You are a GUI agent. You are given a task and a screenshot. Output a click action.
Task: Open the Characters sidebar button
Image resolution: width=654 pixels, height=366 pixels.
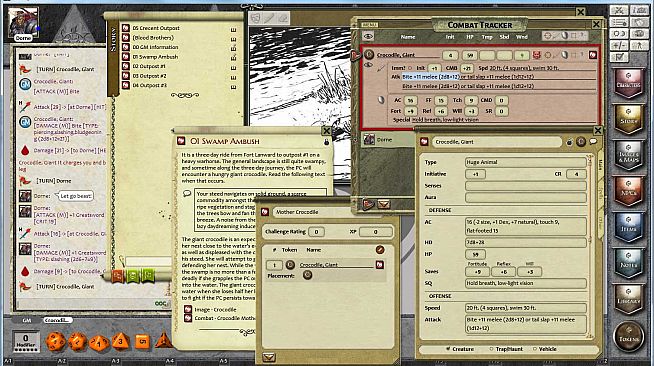click(629, 83)
